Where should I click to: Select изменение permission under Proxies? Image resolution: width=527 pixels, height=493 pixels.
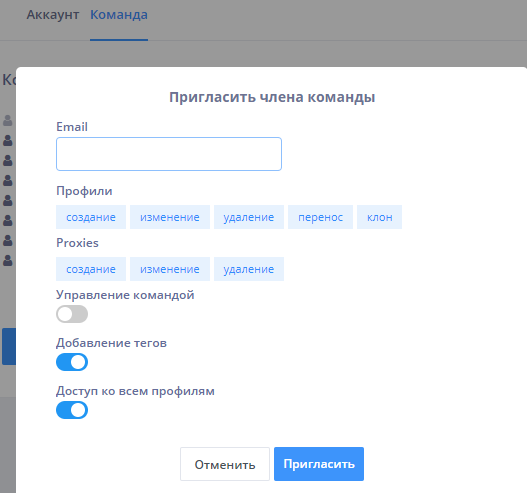click(170, 269)
